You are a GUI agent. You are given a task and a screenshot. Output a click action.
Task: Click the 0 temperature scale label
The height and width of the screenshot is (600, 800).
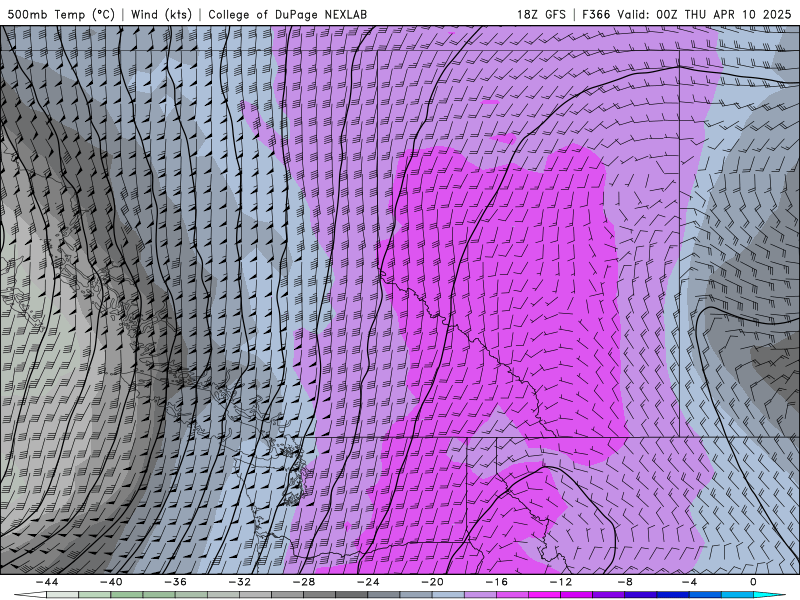click(x=754, y=582)
